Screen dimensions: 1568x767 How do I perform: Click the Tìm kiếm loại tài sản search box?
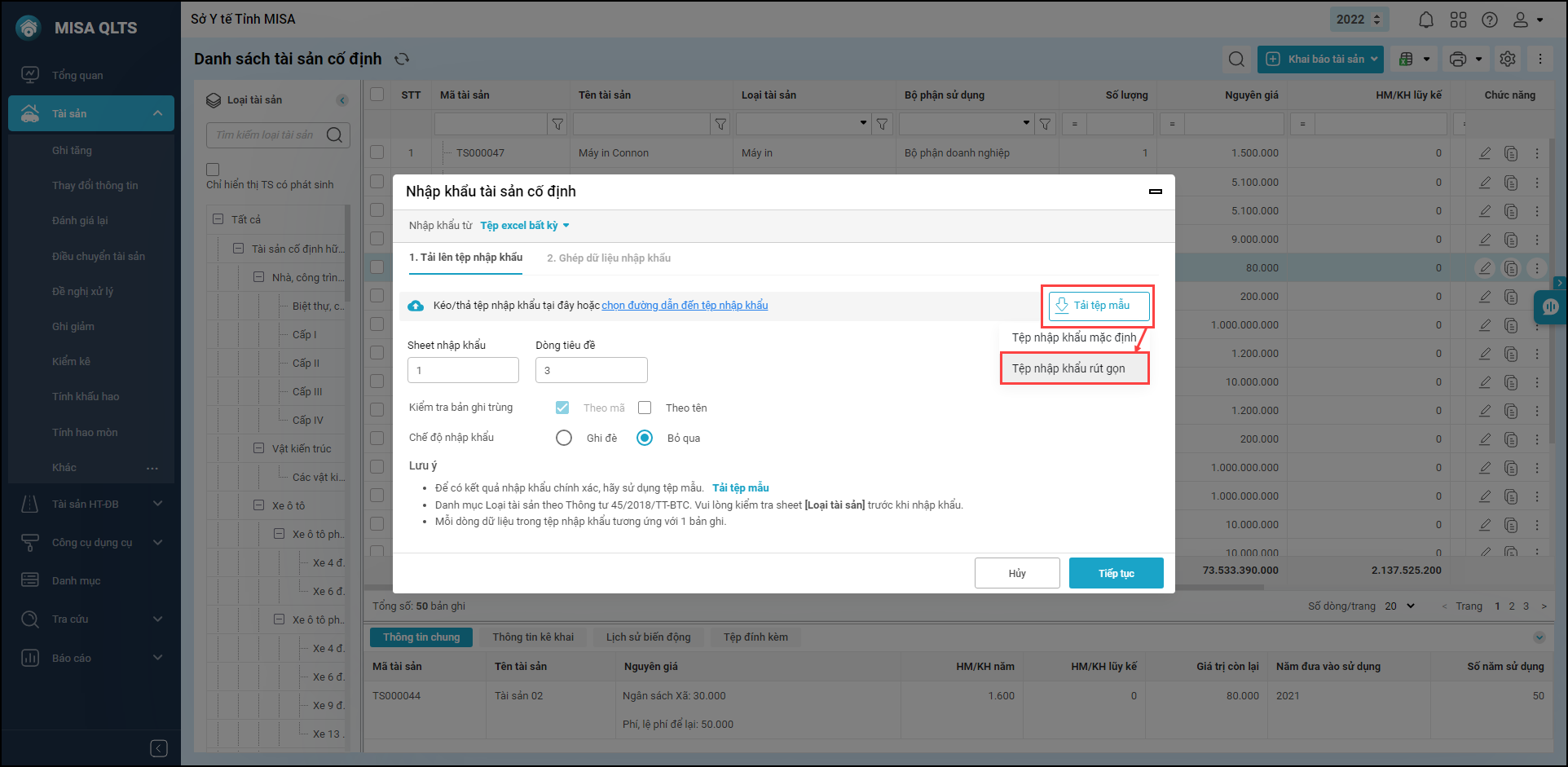click(278, 135)
